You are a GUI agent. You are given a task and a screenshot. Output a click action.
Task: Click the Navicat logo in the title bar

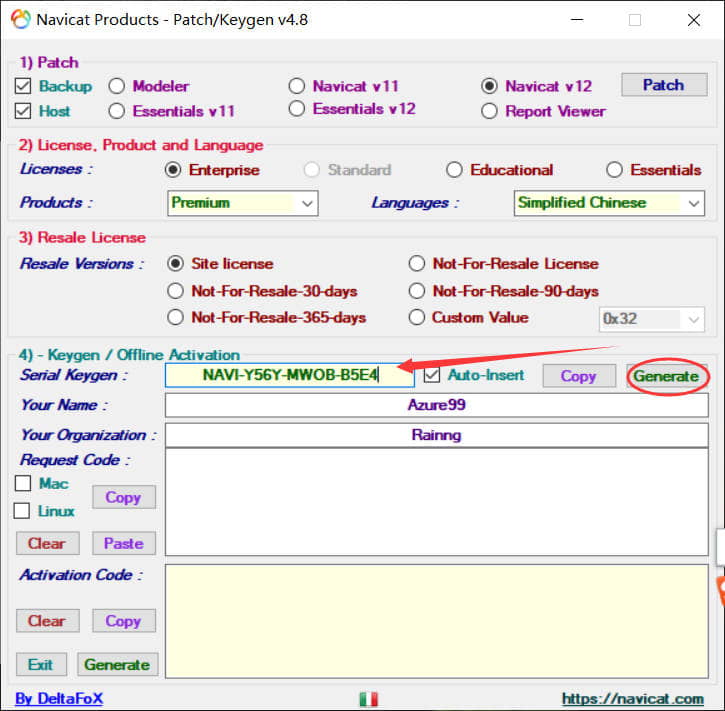click(x=21, y=19)
